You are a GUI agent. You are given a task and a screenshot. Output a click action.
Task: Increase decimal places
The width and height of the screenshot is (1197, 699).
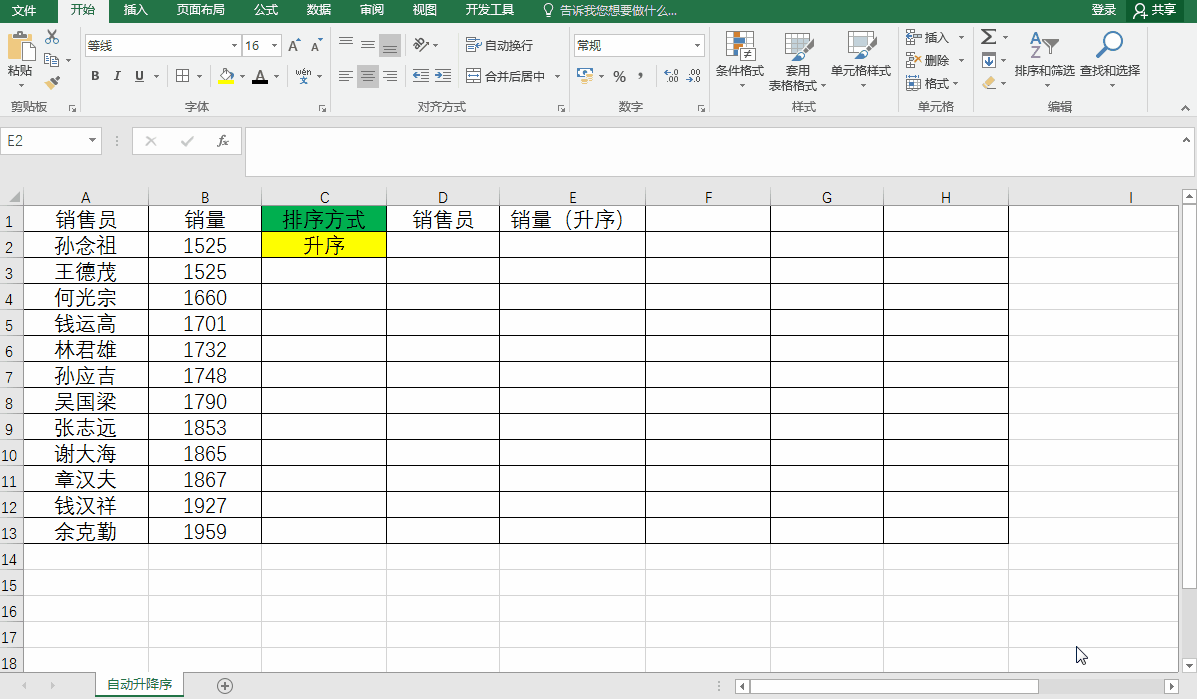click(x=671, y=76)
